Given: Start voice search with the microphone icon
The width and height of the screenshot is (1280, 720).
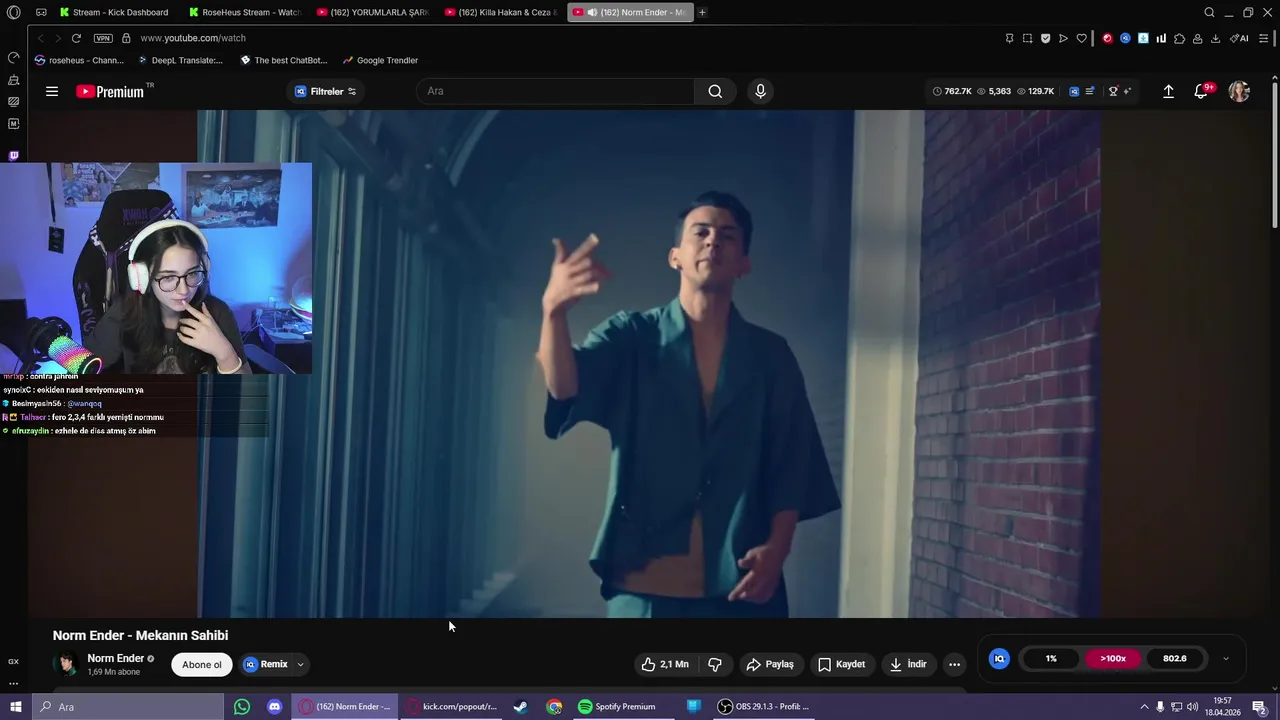Looking at the screenshot, I should tap(760, 91).
